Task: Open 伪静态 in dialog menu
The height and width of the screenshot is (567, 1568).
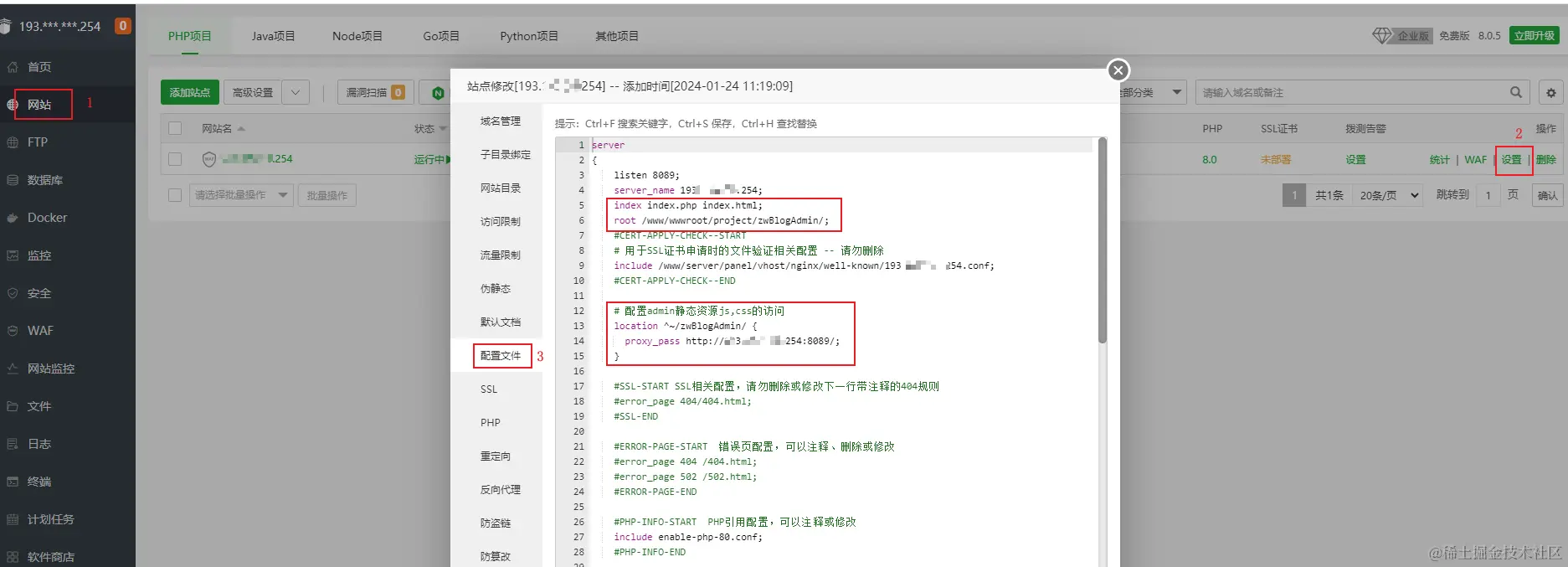Action: [x=495, y=289]
